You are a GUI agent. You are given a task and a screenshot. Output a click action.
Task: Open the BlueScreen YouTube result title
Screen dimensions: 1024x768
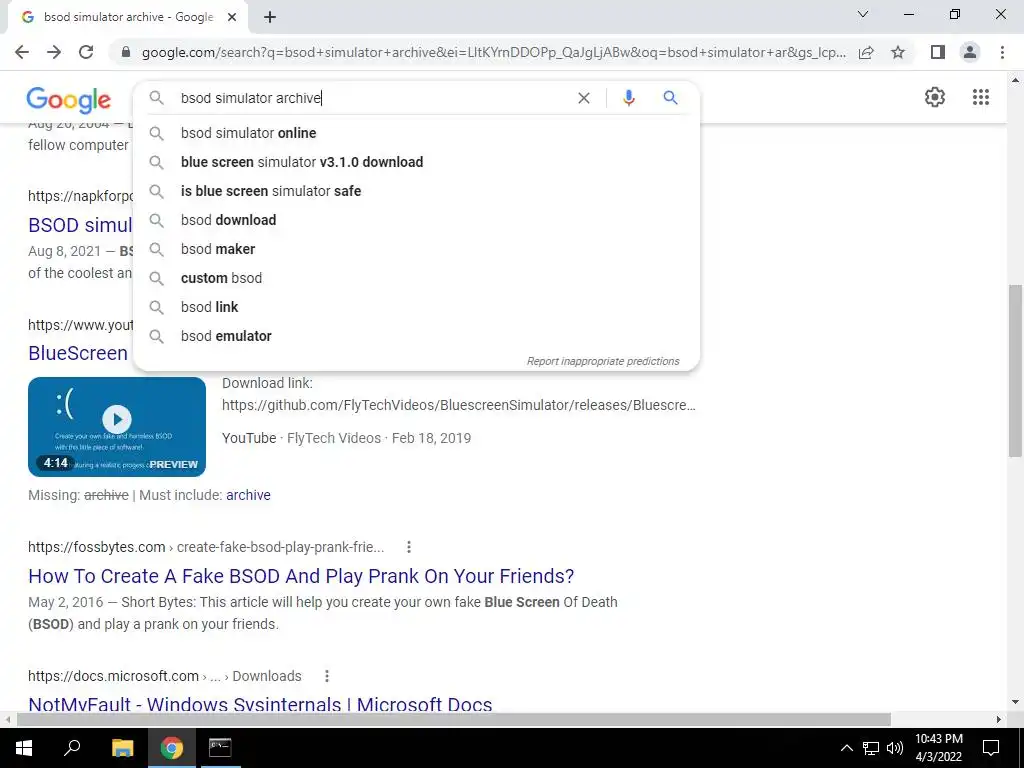(78, 353)
